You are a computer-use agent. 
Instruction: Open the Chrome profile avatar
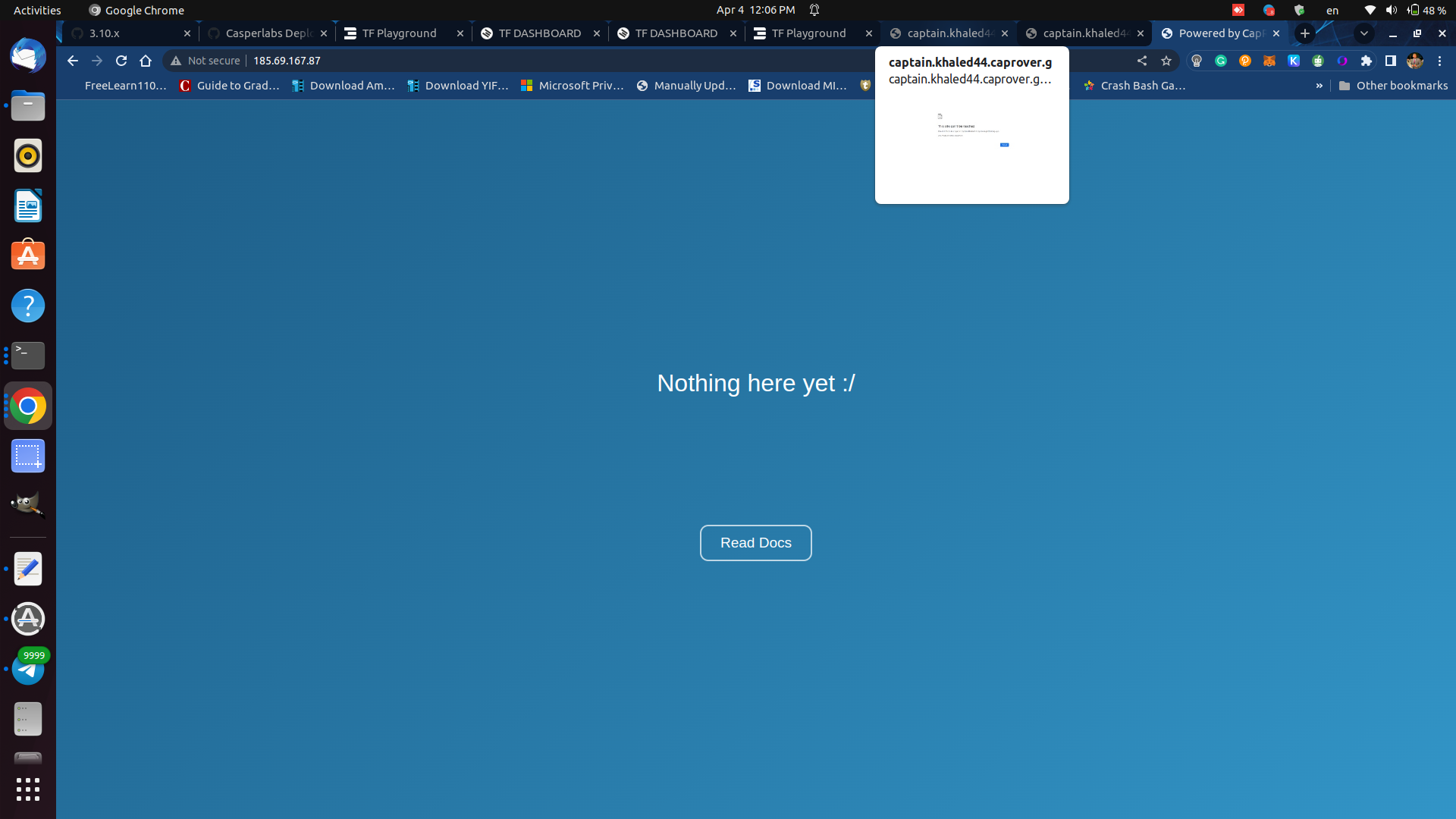1414,61
